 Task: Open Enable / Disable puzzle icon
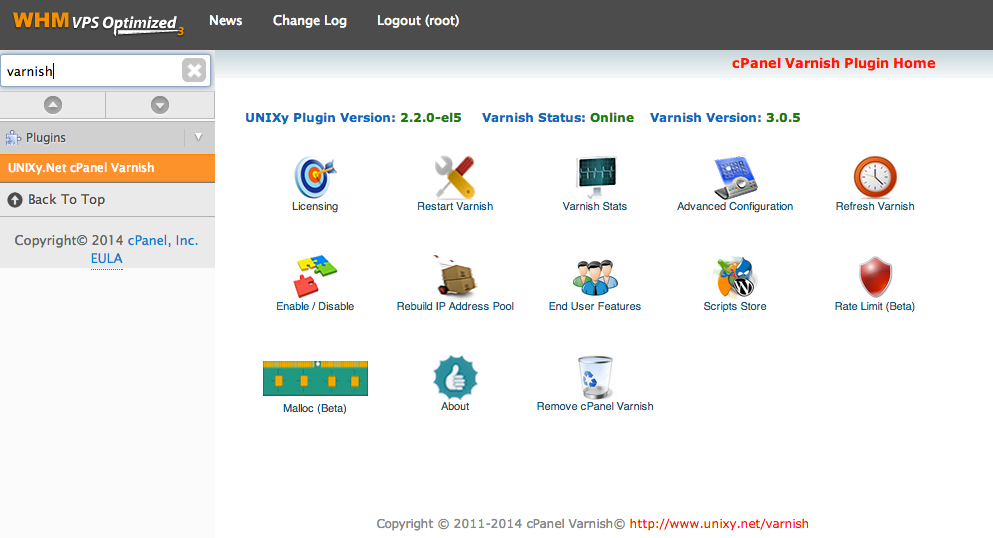click(315, 276)
